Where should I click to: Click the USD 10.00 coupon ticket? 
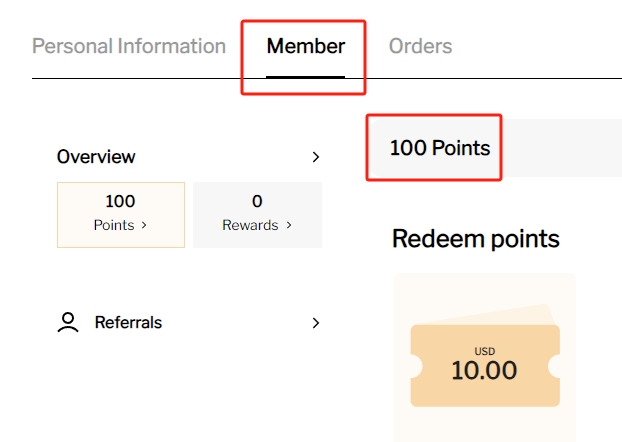coord(484,365)
